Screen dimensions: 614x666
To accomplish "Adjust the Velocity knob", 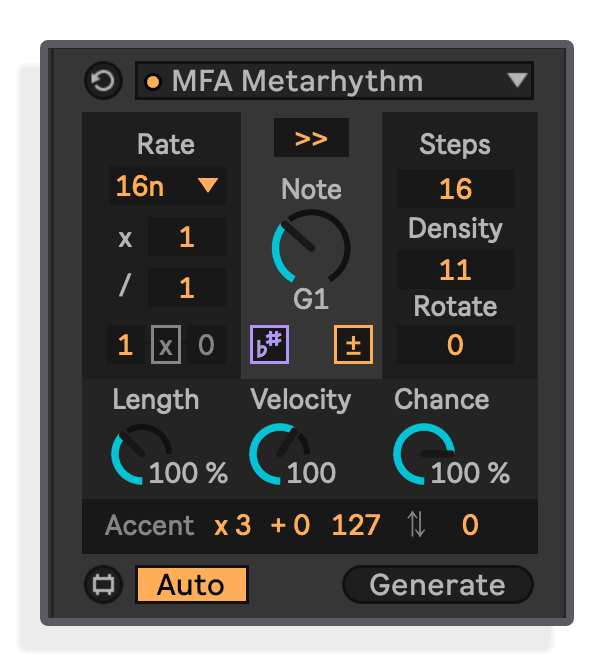I will click(x=279, y=454).
